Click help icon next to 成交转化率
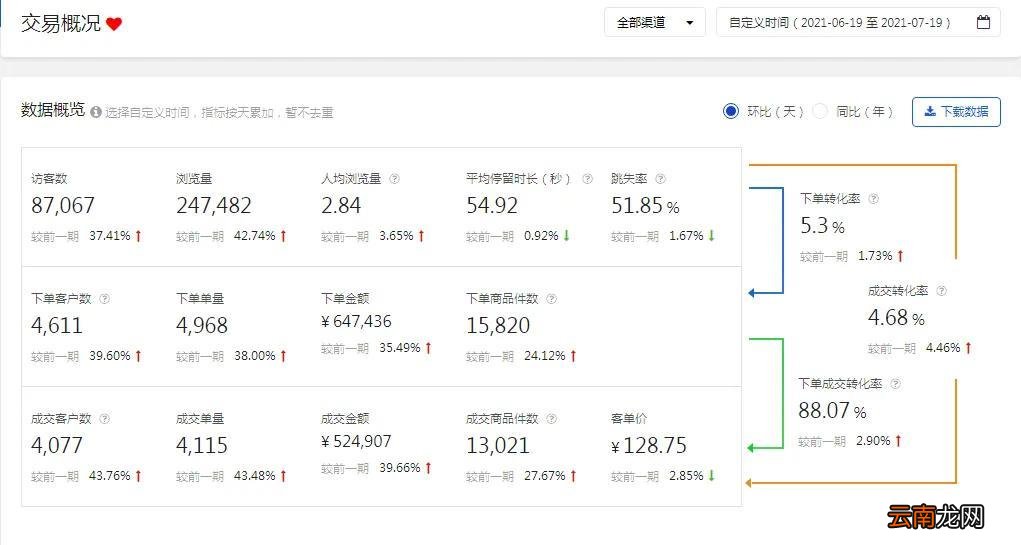Image resolution: width=1021 pixels, height=545 pixels. tap(942, 291)
